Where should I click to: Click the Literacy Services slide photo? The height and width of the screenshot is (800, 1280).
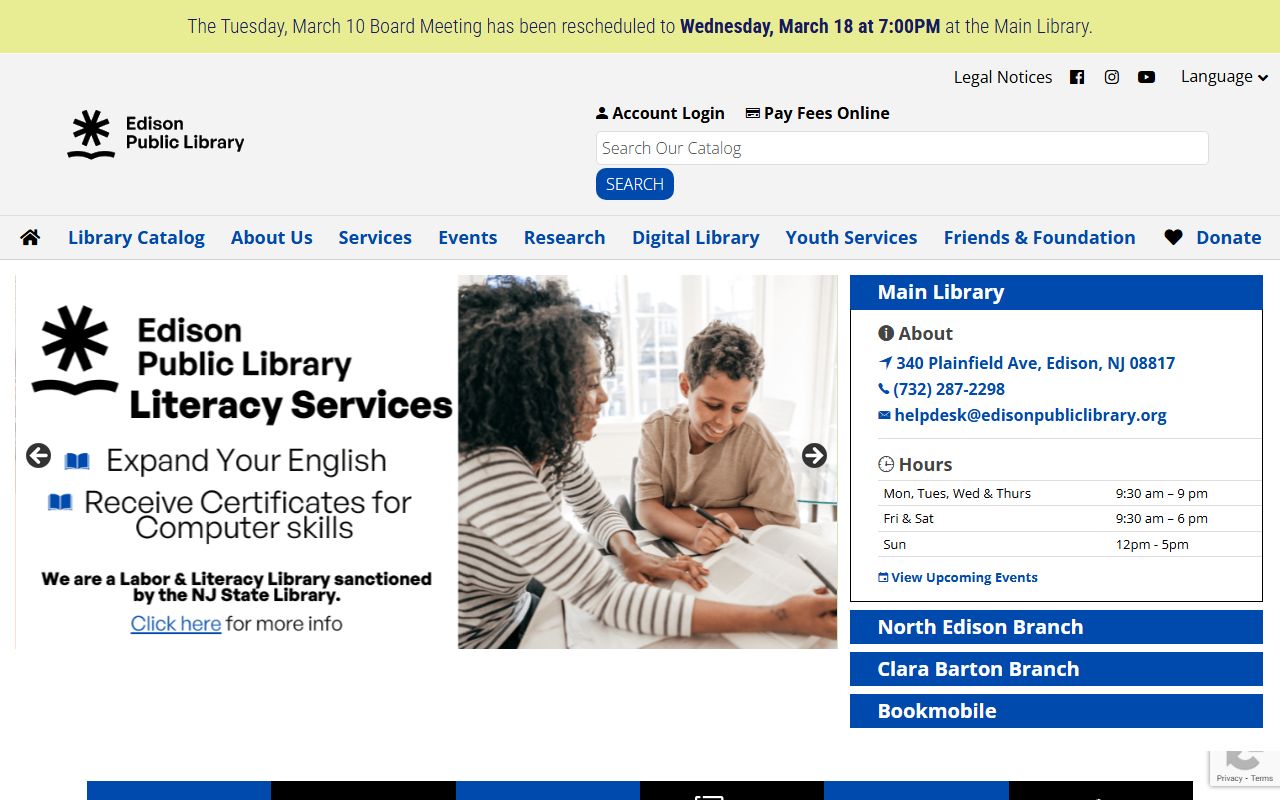(x=648, y=462)
